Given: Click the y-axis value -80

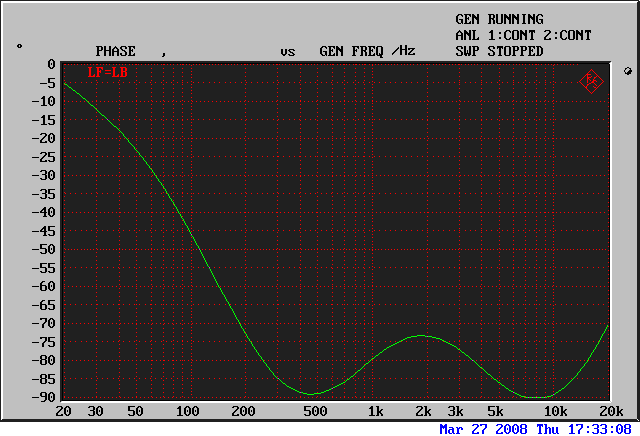Looking at the screenshot, I should point(44,360).
